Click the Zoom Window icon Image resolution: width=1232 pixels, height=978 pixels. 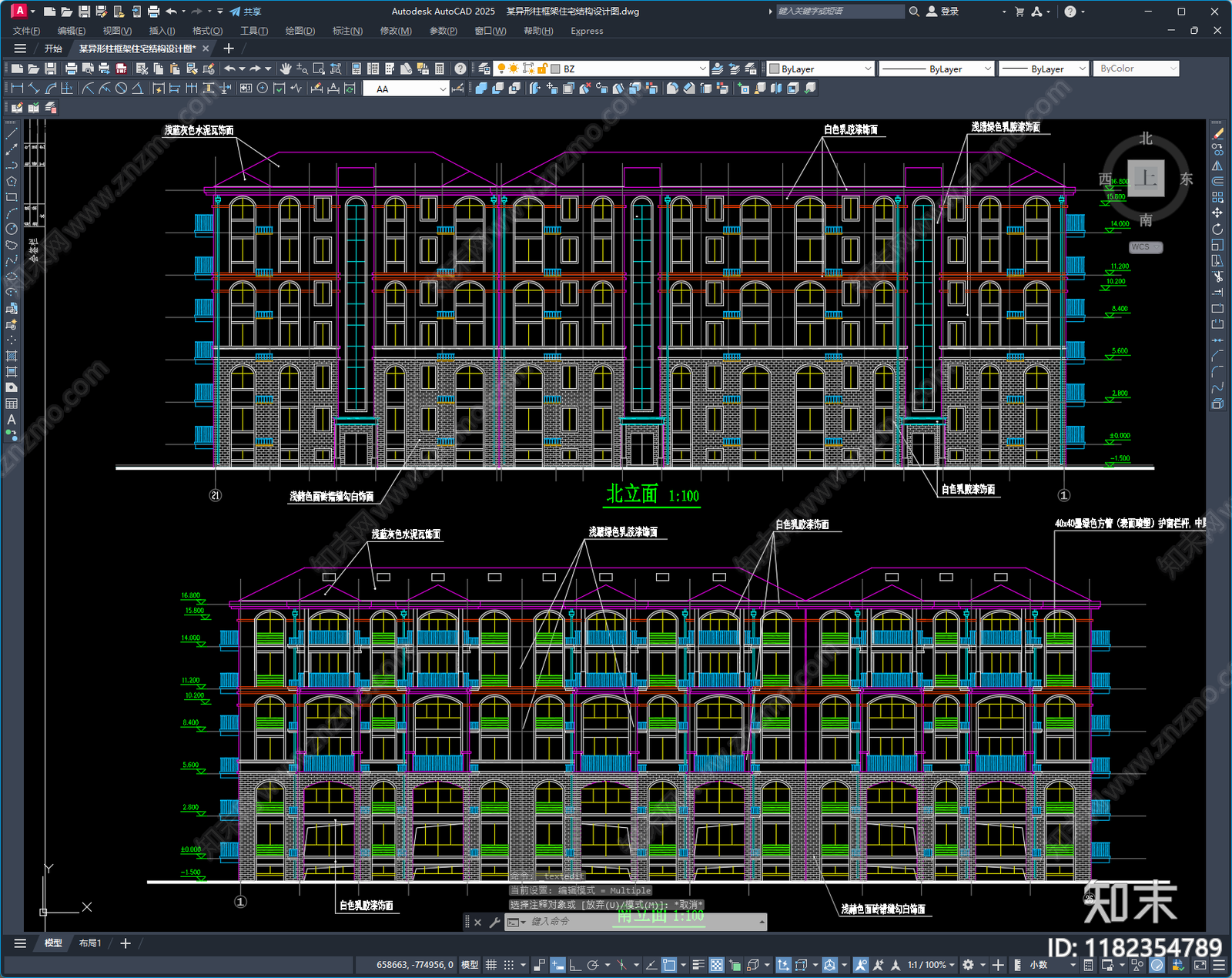tap(319, 69)
